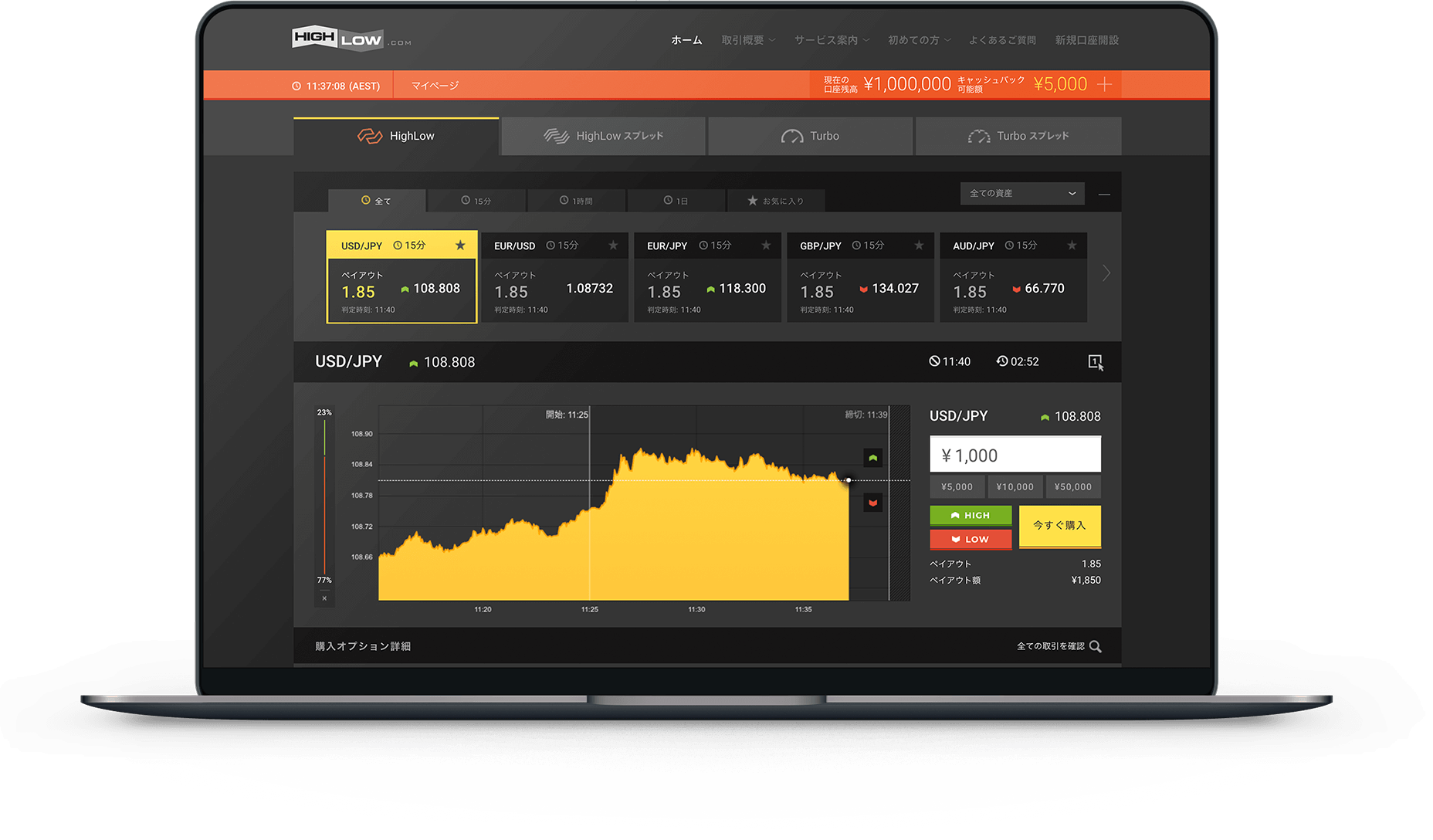Select the EUR/JPY asset card
1433x840 pixels.
[707, 277]
